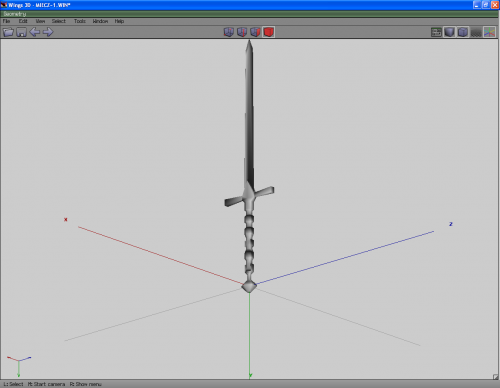
Task: Select vertex selection mode cube
Action: [229, 32]
